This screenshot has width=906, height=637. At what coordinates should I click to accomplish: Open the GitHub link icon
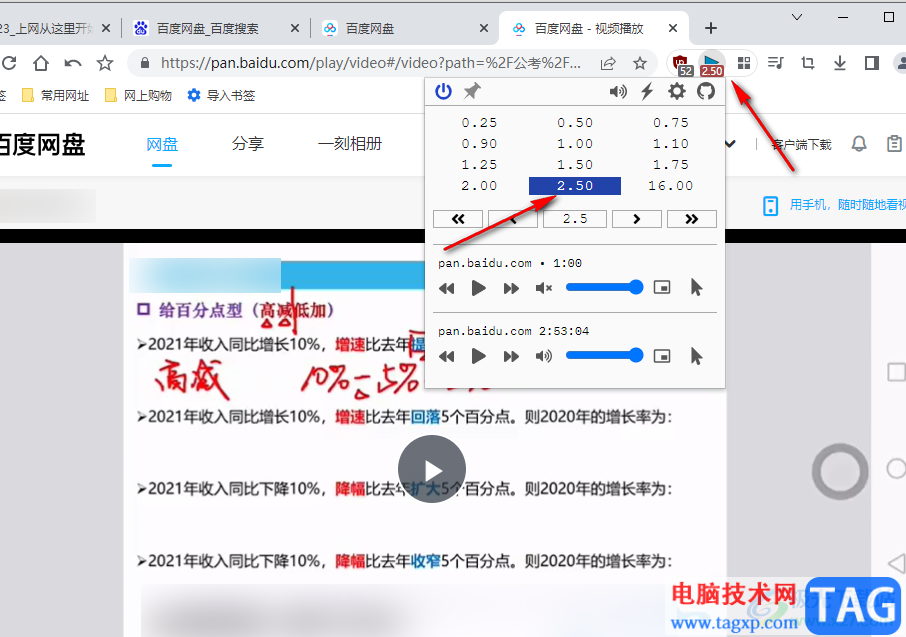pos(706,91)
